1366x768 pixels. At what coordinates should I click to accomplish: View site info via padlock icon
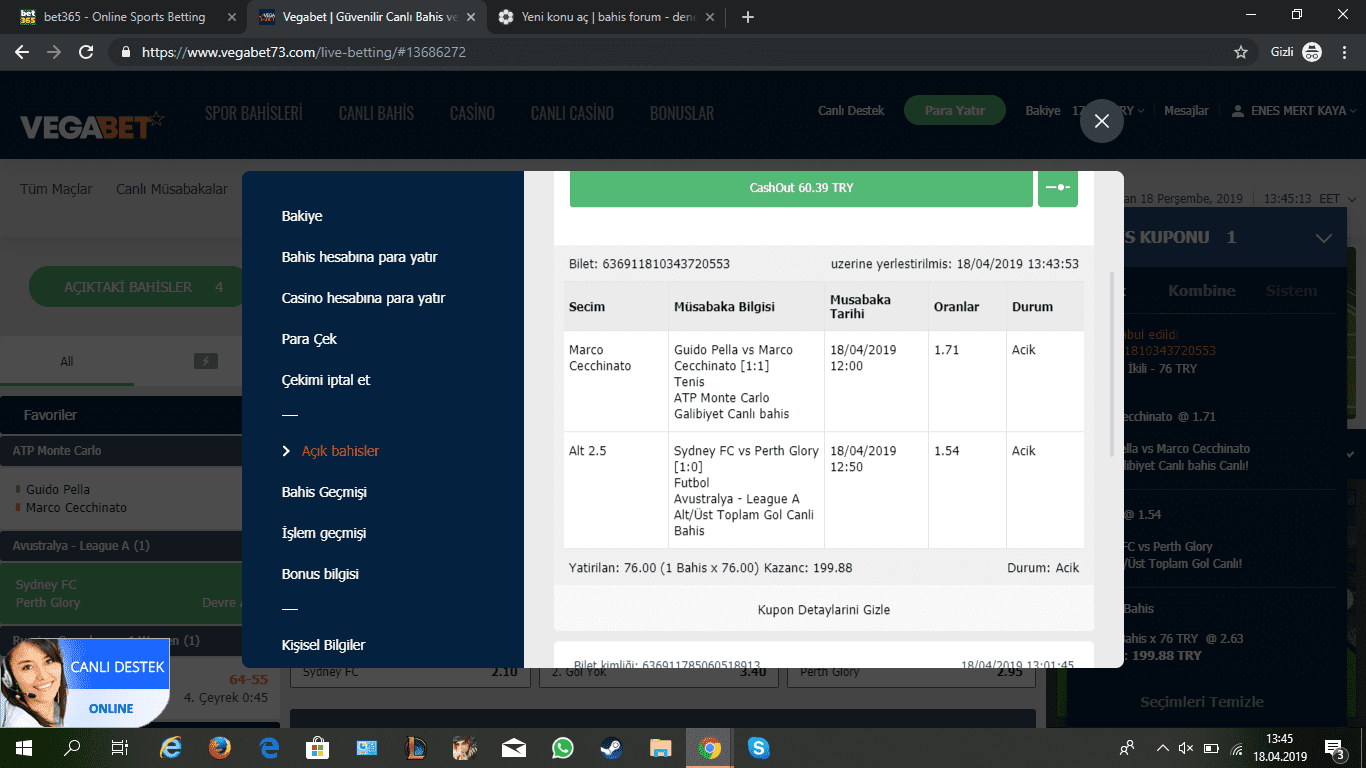pos(126,52)
